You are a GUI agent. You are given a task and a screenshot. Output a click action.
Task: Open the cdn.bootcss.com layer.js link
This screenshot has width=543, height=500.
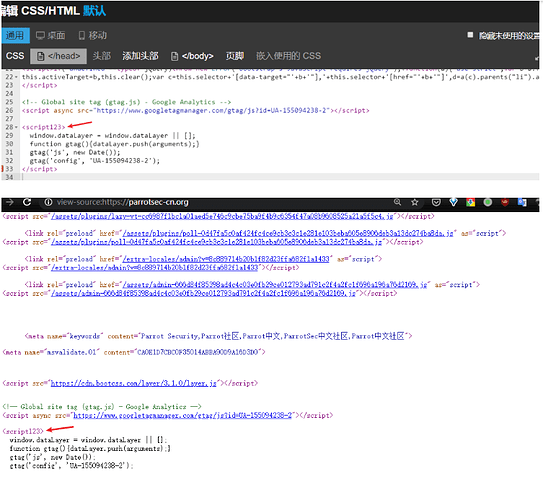pyautogui.click(x=134, y=384)
